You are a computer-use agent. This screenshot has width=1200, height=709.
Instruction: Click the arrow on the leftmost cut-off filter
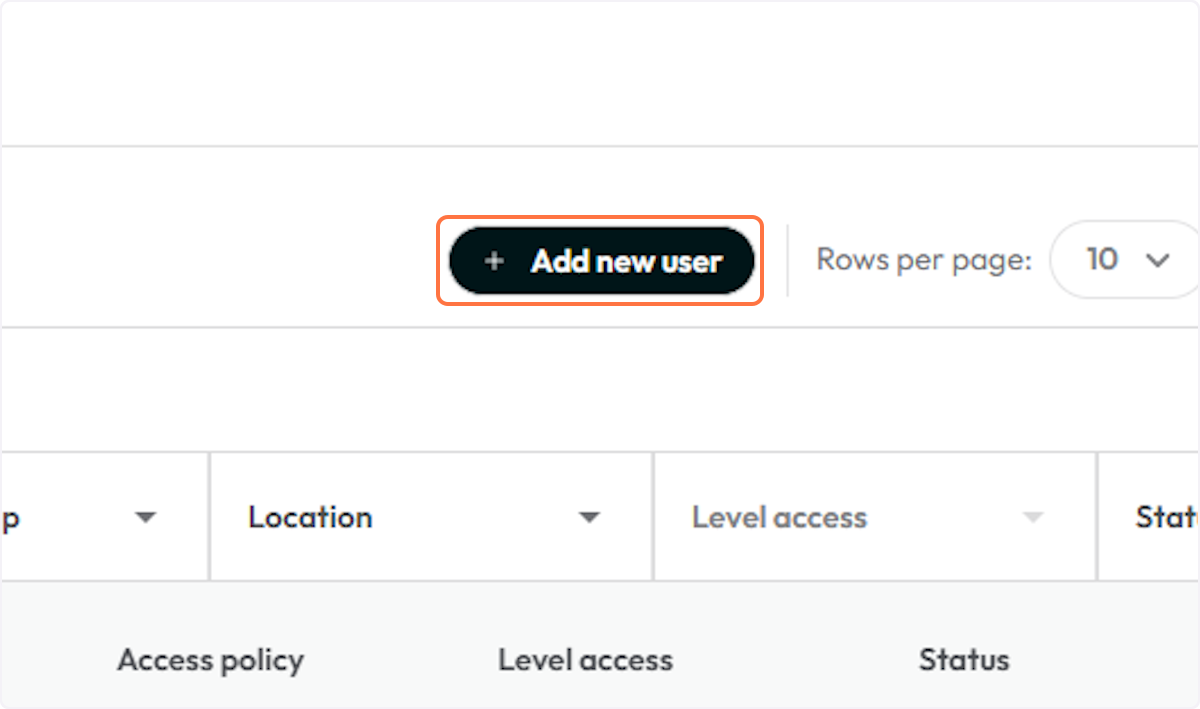click(146, 518)
